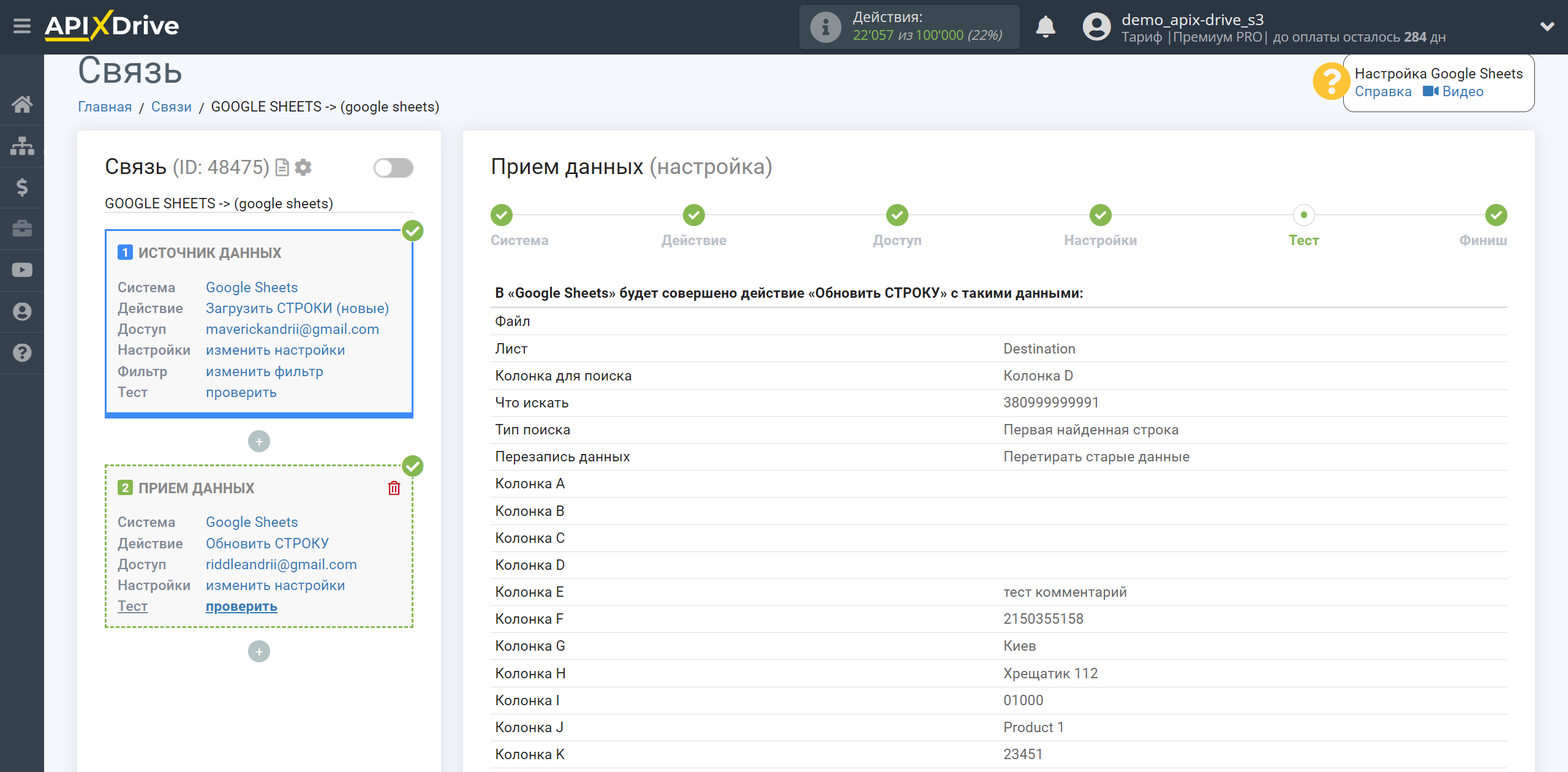Viewport: 1568px width, 772px height.
Task: Click riddleandrii@gmail.com access link
Action: [281, 564]
